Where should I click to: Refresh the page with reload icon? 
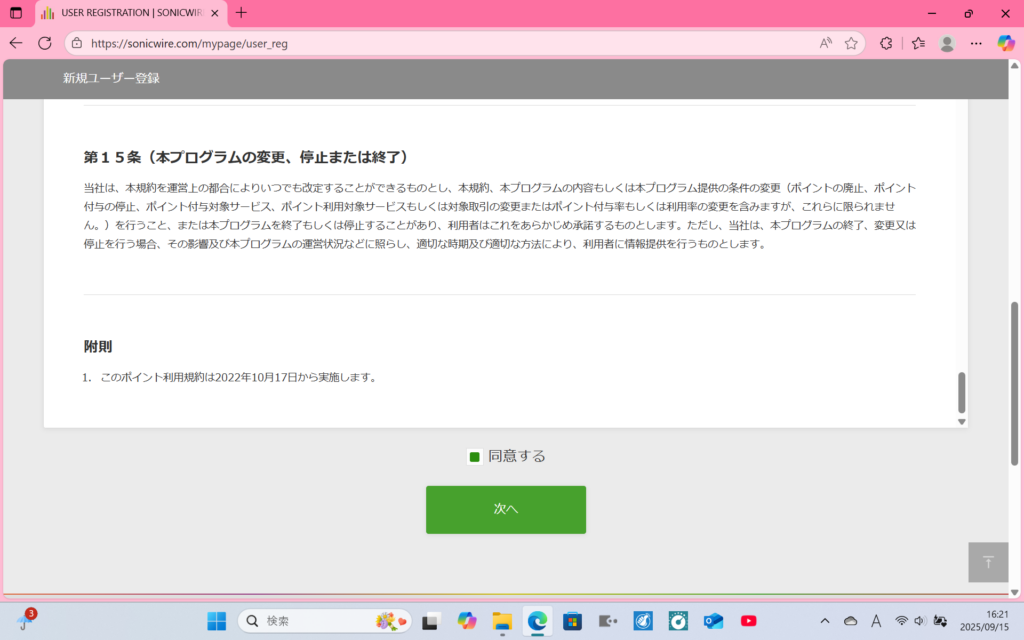[45, 43]
